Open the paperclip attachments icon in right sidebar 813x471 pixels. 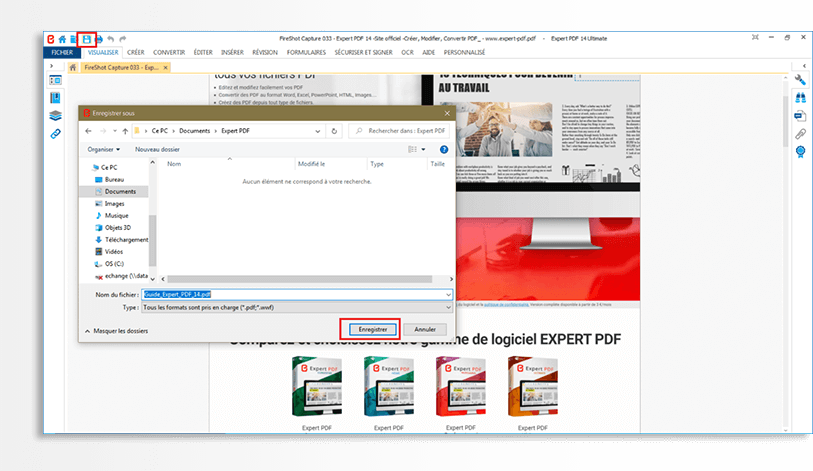[x=800, y=134]
